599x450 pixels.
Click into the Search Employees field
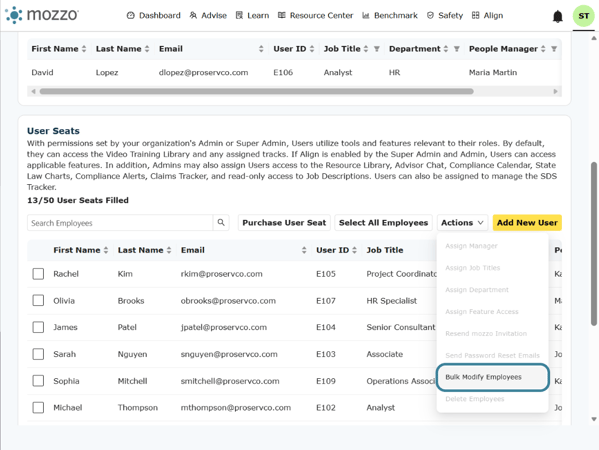[120, 223]
